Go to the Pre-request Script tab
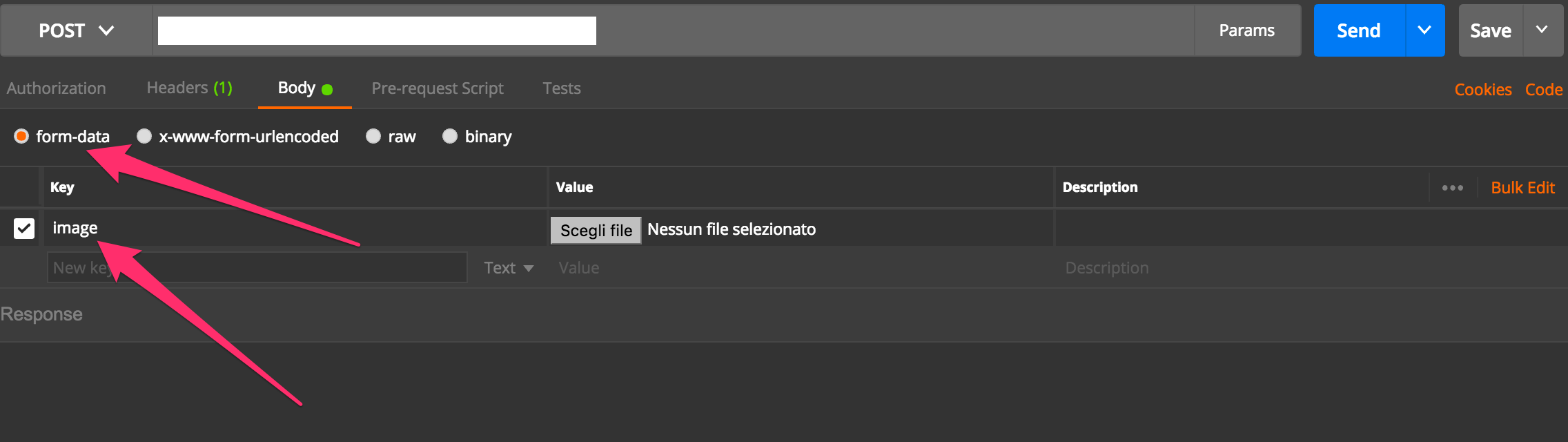Image resolution: width=1568 pixels, height=442 pixels. [438, 88]
